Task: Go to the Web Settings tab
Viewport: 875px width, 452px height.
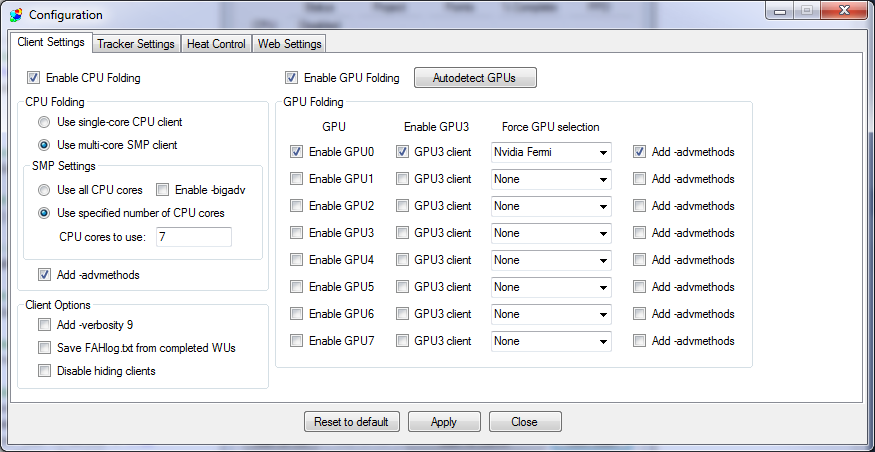Action: tap(289, 44)
